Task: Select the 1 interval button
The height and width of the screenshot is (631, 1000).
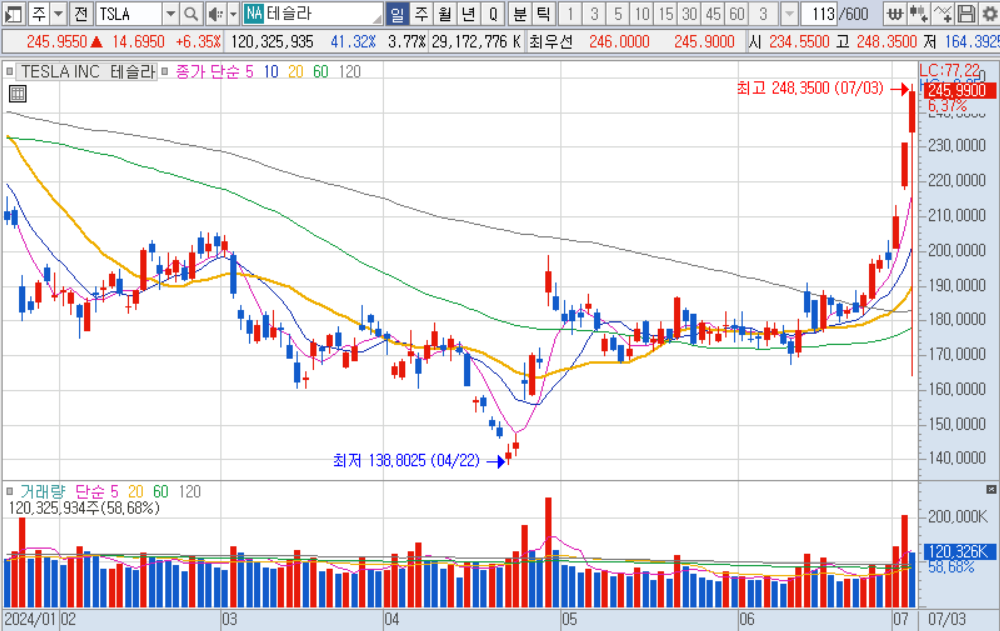Action: pos(570,13)
